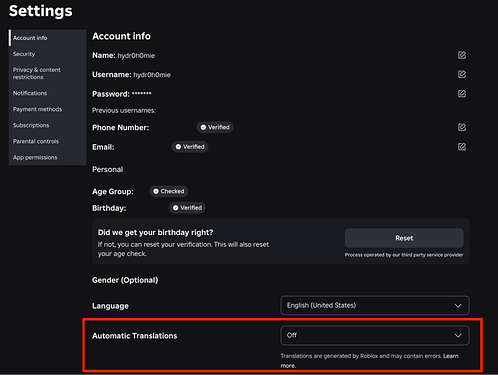
Task: Open Payment methods settings
Action: (37, 109)
